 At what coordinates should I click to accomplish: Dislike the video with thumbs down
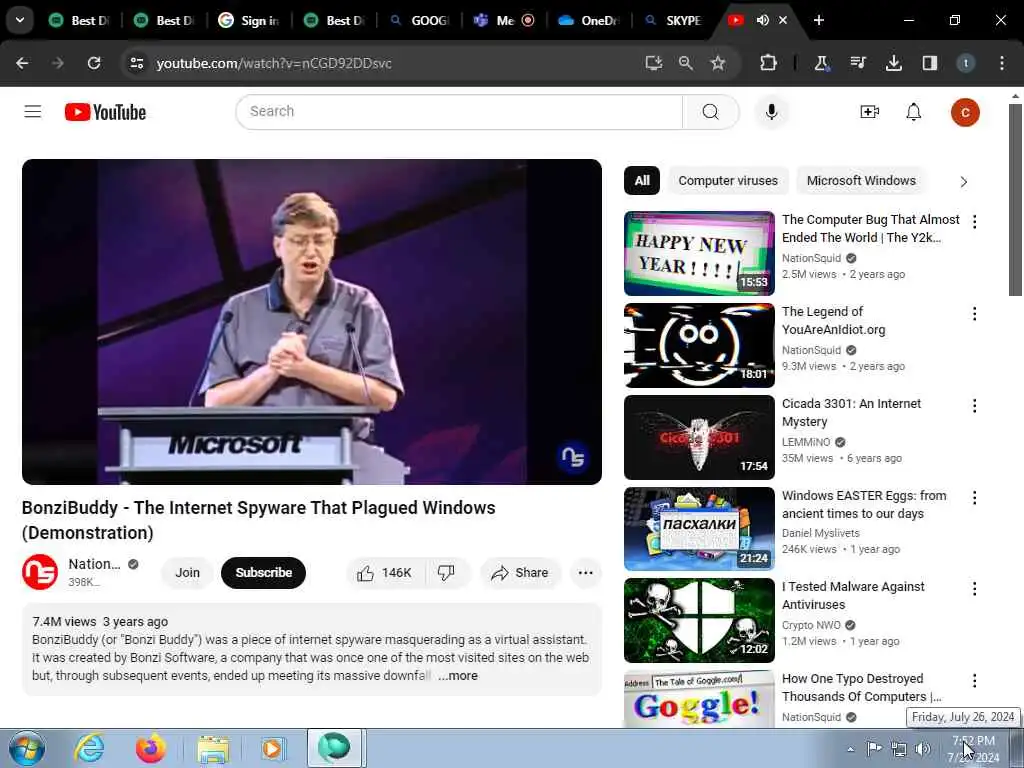click(x=446, y=573)
